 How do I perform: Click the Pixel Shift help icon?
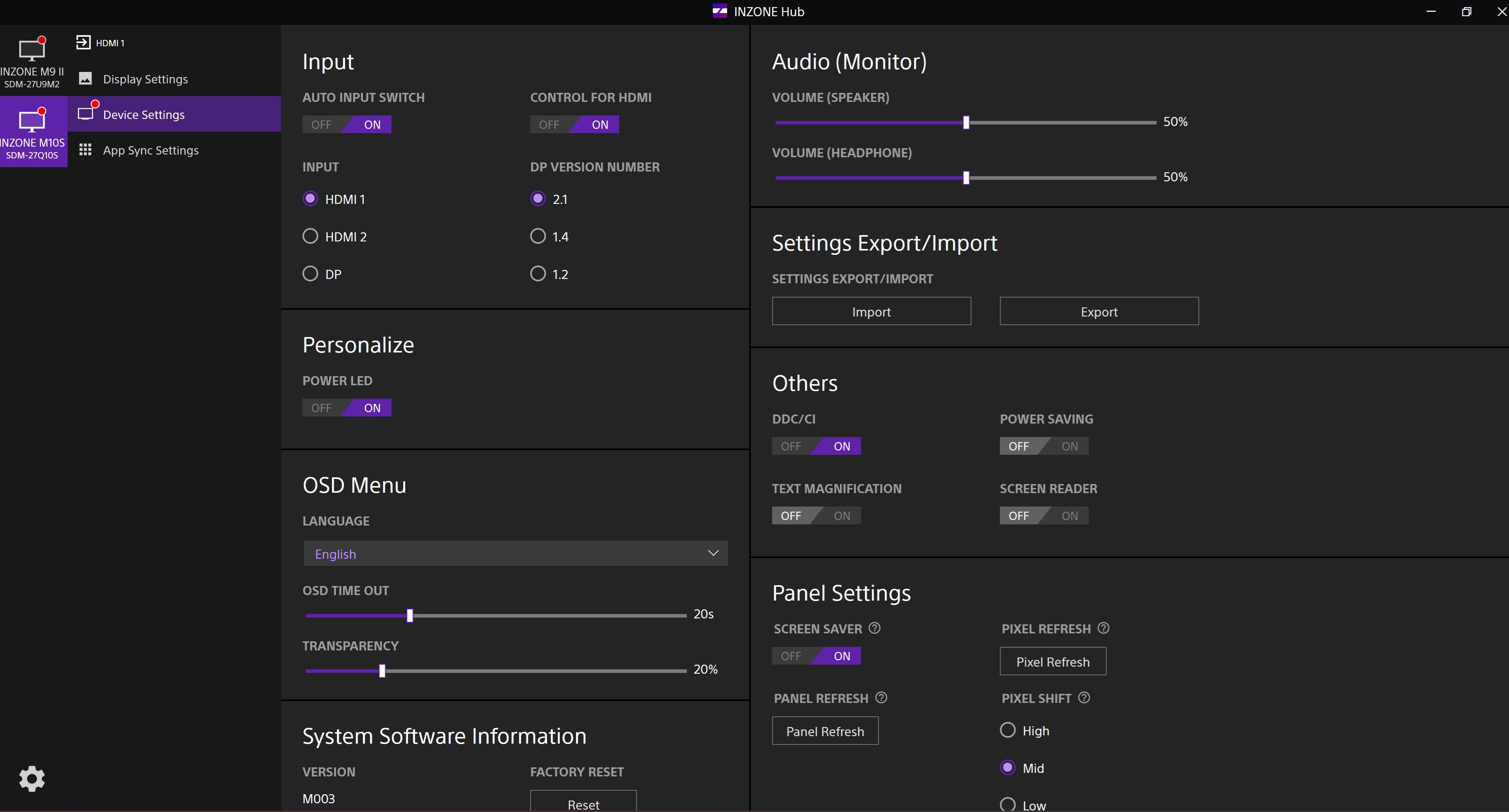[1084, 698]
